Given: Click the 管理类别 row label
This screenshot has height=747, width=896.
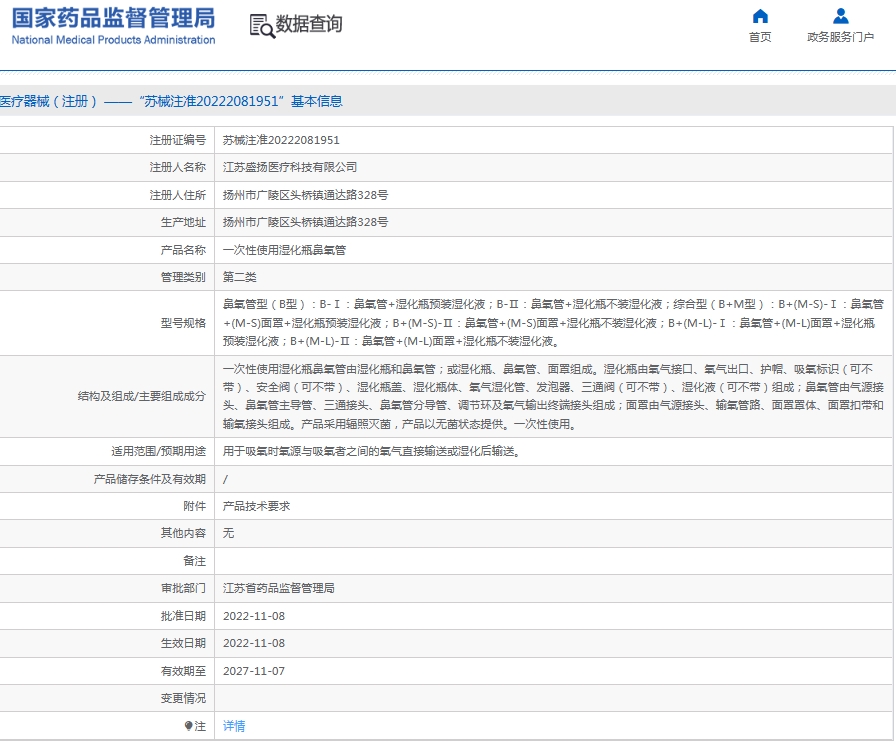Looking at the screenshot, I should tap(183, 277).
